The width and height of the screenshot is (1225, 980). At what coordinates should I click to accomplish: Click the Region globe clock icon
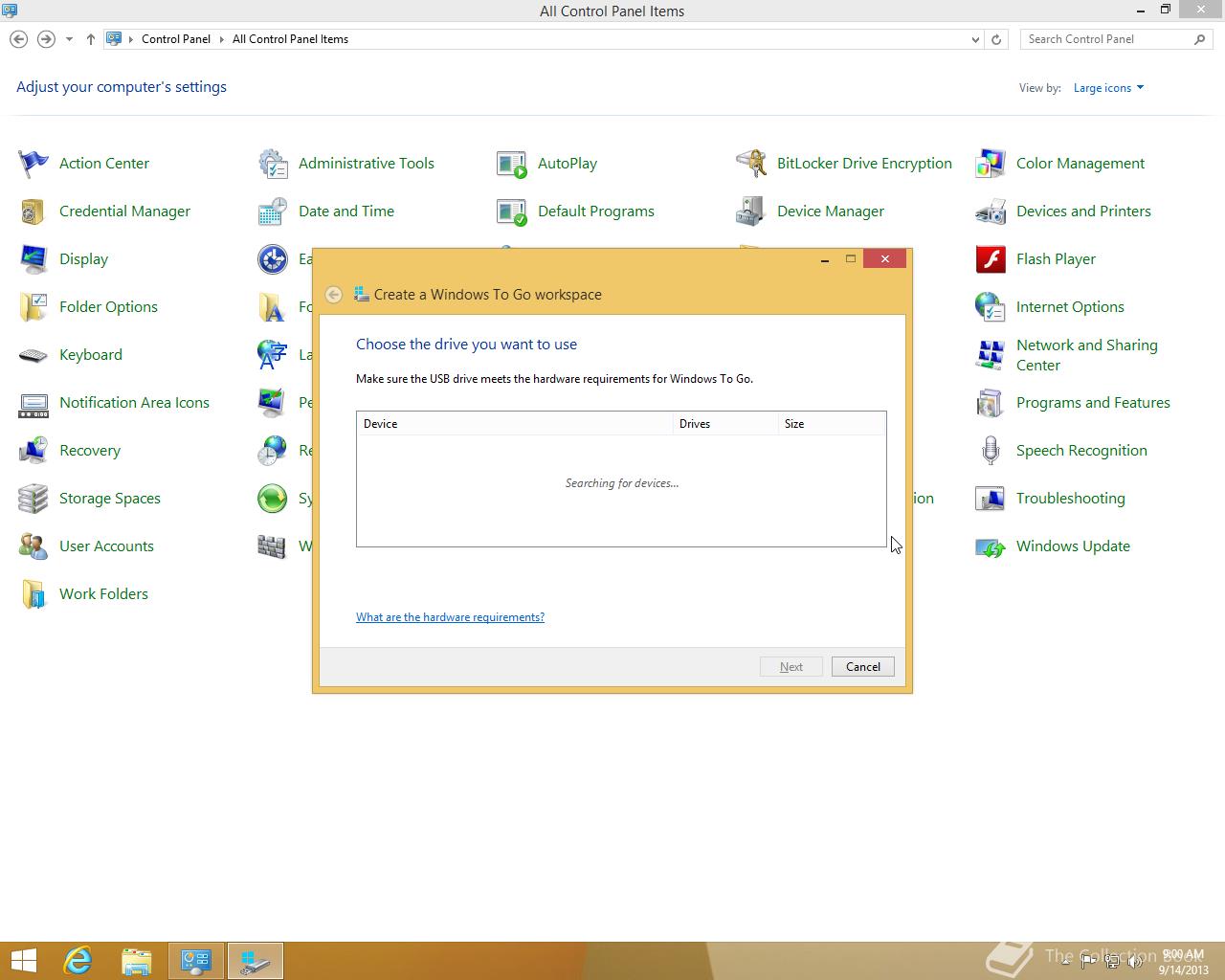coord(273,451)
